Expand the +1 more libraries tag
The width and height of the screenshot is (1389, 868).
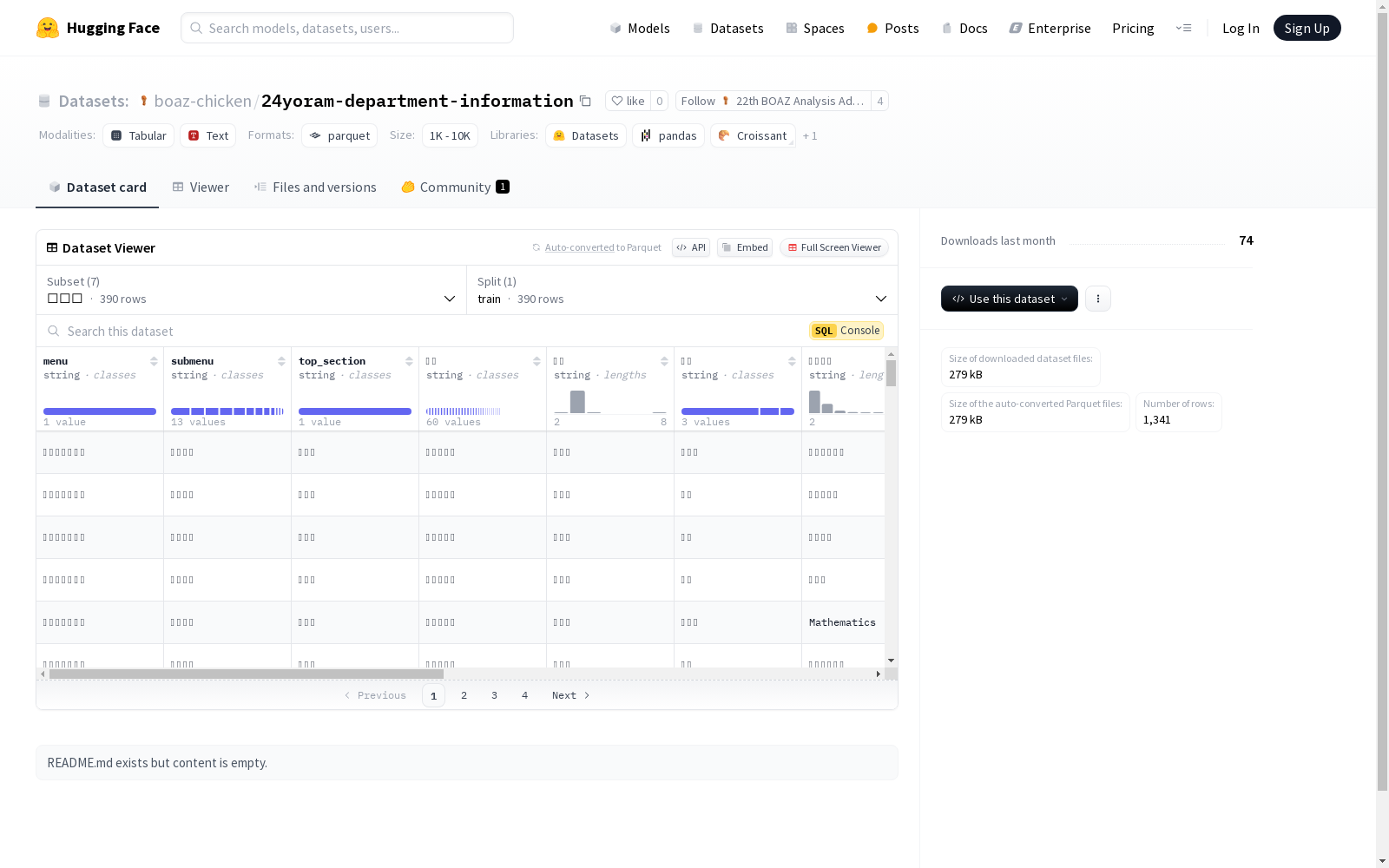(810, 135)
